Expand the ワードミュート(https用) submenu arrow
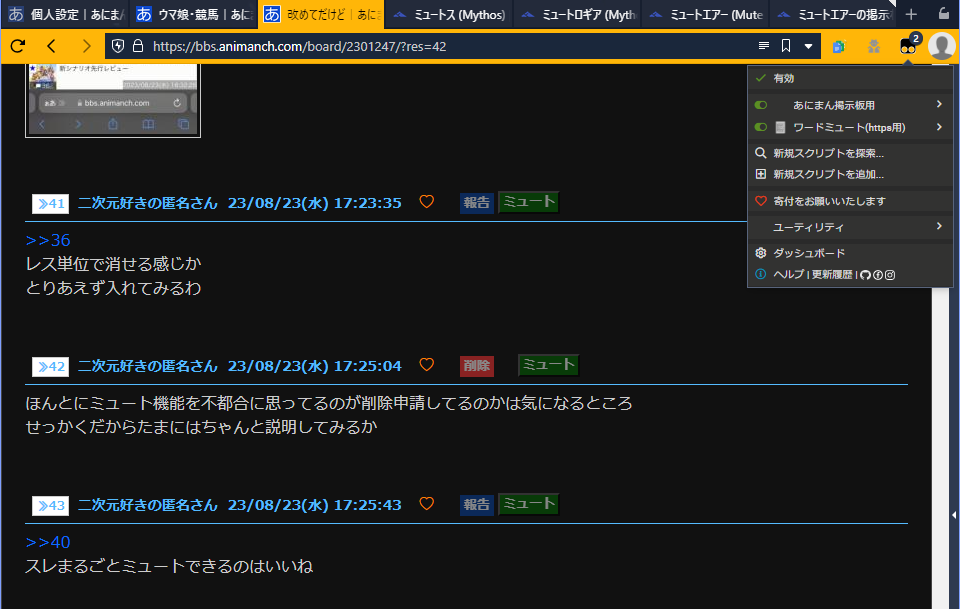960x609 pixels. click(939, 127)
